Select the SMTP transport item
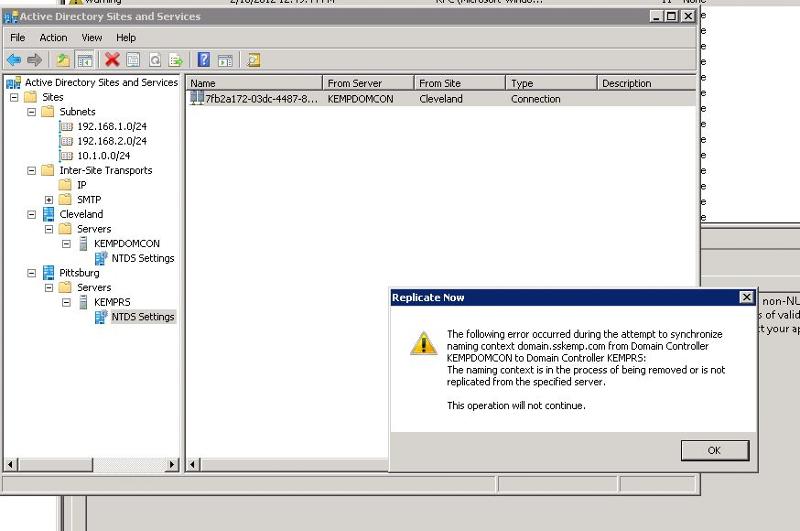The height and width of the screenshot is (531, 800). click(89, 199)
